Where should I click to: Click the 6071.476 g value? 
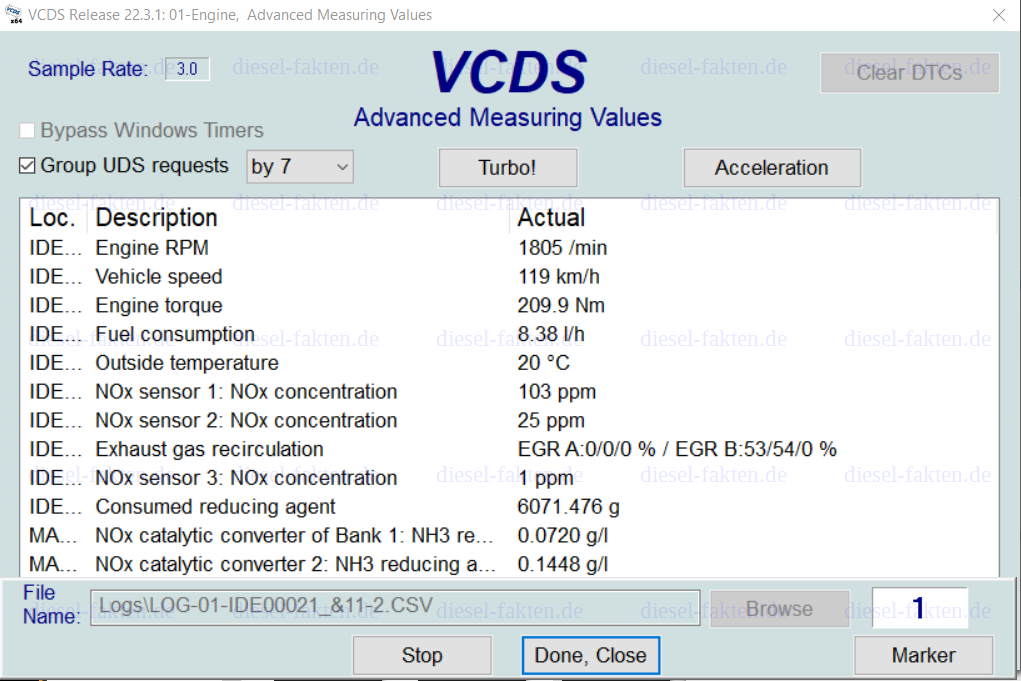point(568,507)
